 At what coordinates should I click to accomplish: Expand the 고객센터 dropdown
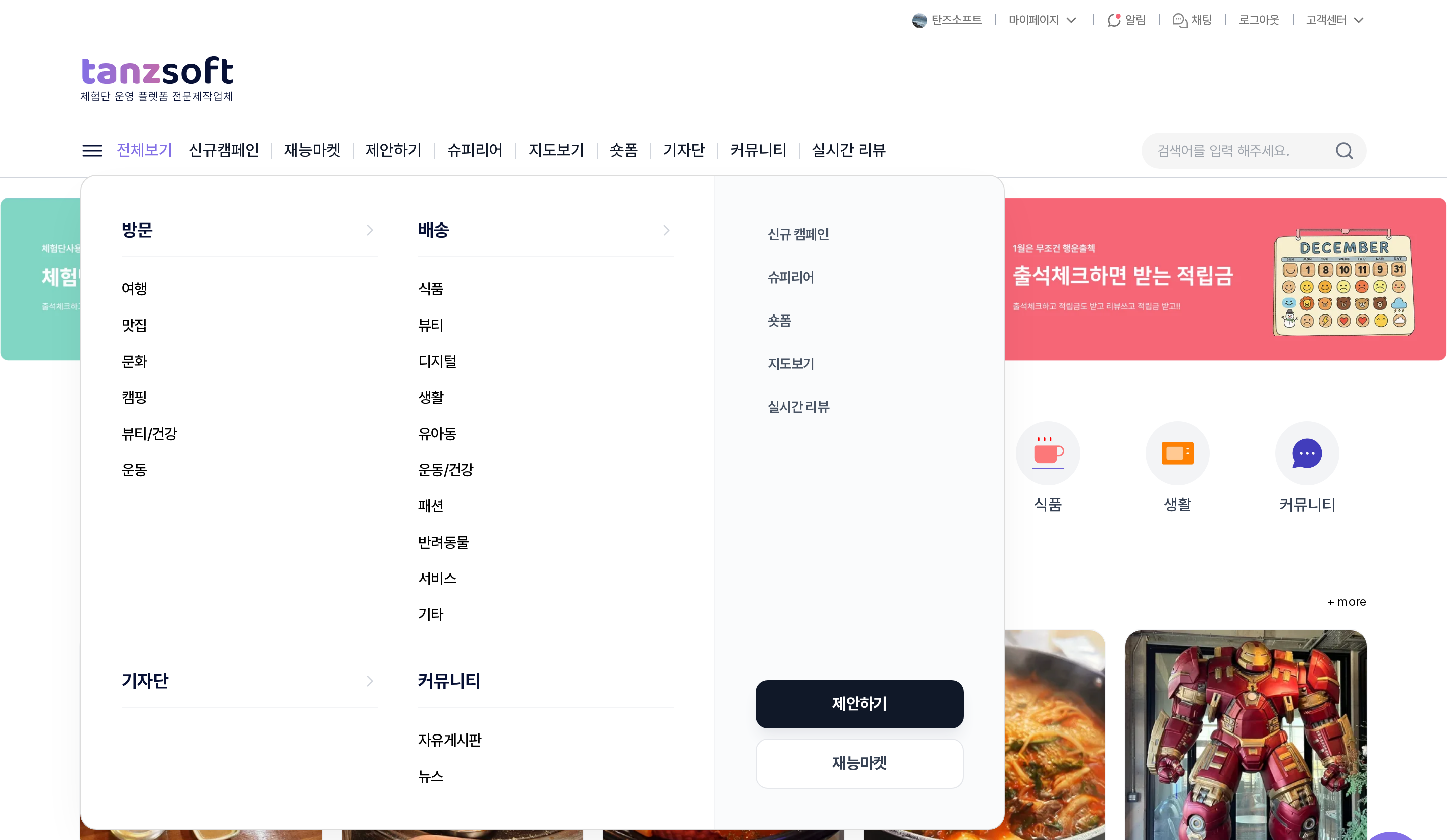coord(1334,20)
